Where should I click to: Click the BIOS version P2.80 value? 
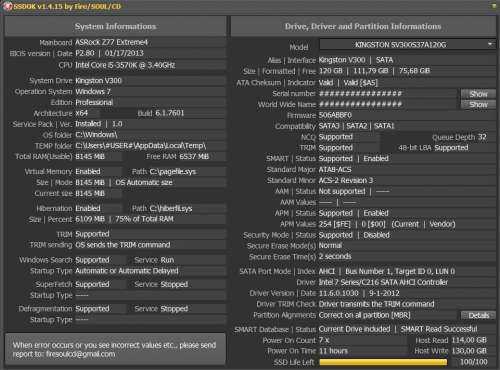85,53
